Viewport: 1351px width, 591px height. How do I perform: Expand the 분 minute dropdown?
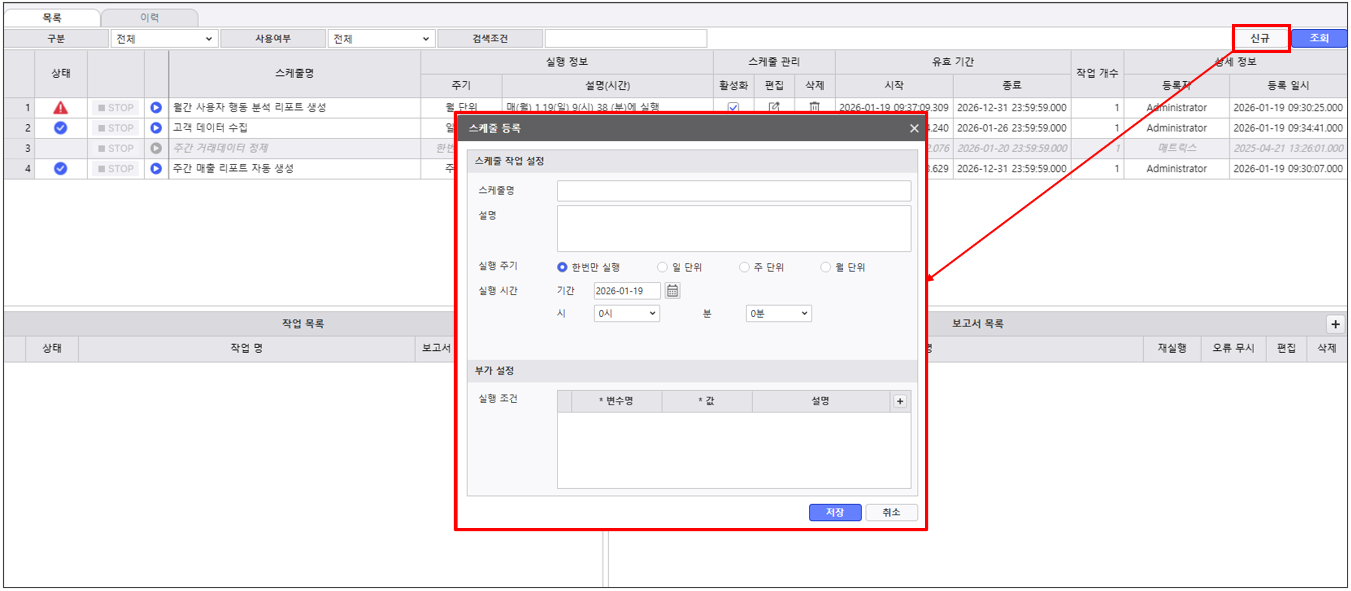[778, 313]
